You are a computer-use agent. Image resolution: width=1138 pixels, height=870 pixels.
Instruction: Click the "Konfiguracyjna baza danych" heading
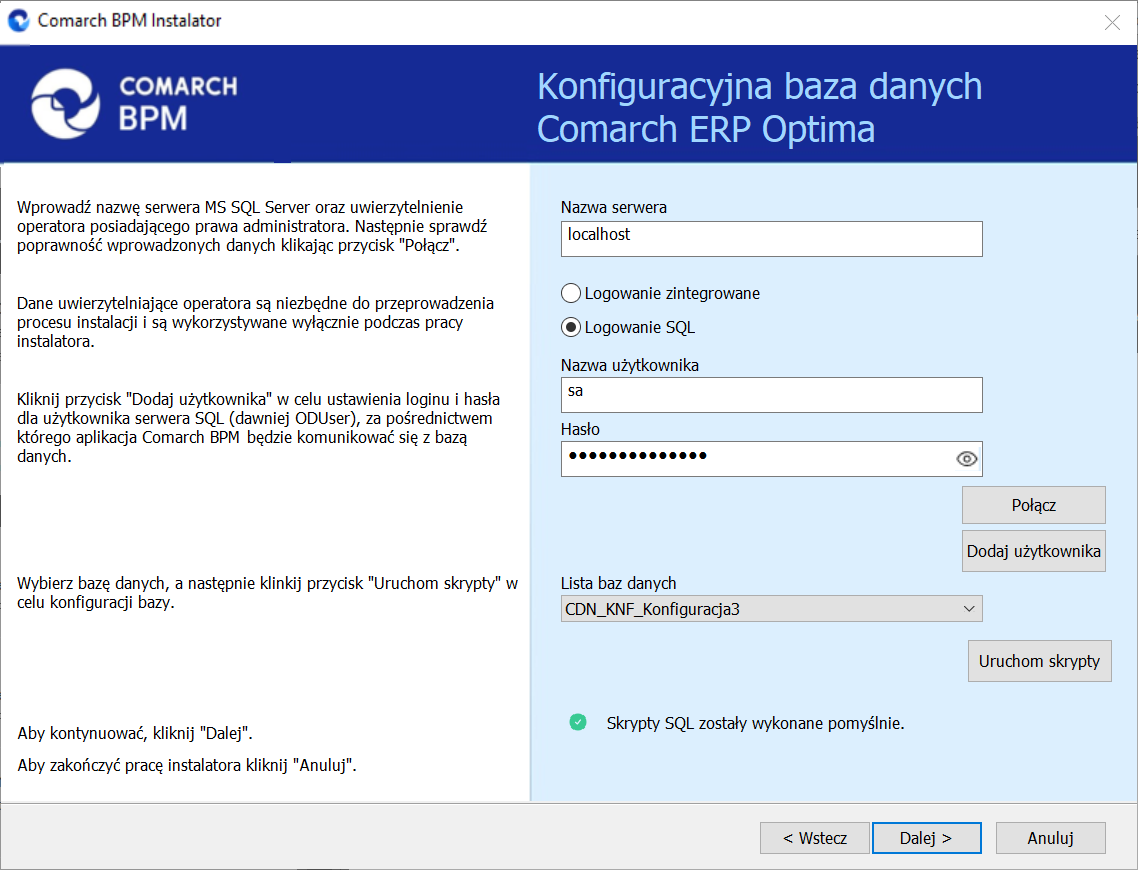pos(759,86)
